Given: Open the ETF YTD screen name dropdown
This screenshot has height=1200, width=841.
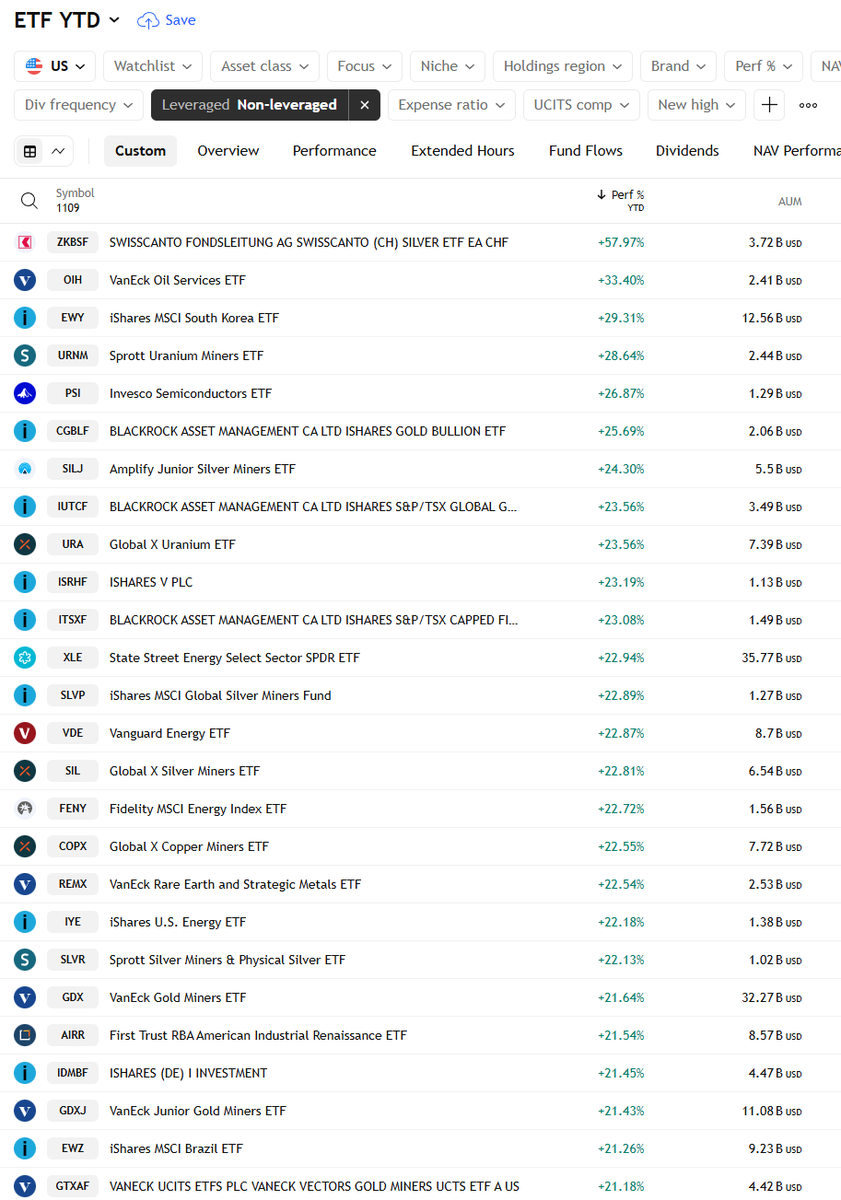Looking at the screenshot, I should click(x=67, y=20).
